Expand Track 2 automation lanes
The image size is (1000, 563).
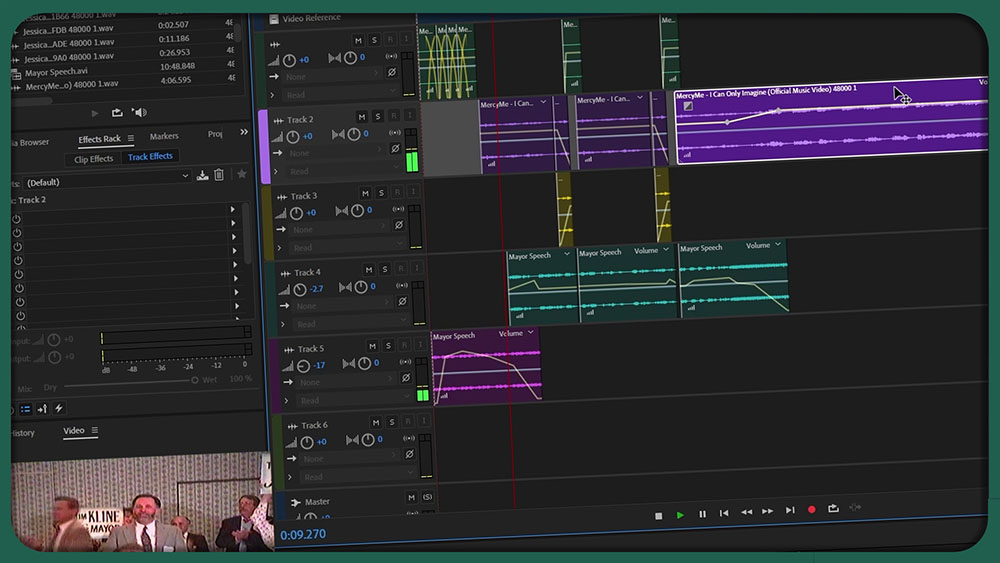276,172
